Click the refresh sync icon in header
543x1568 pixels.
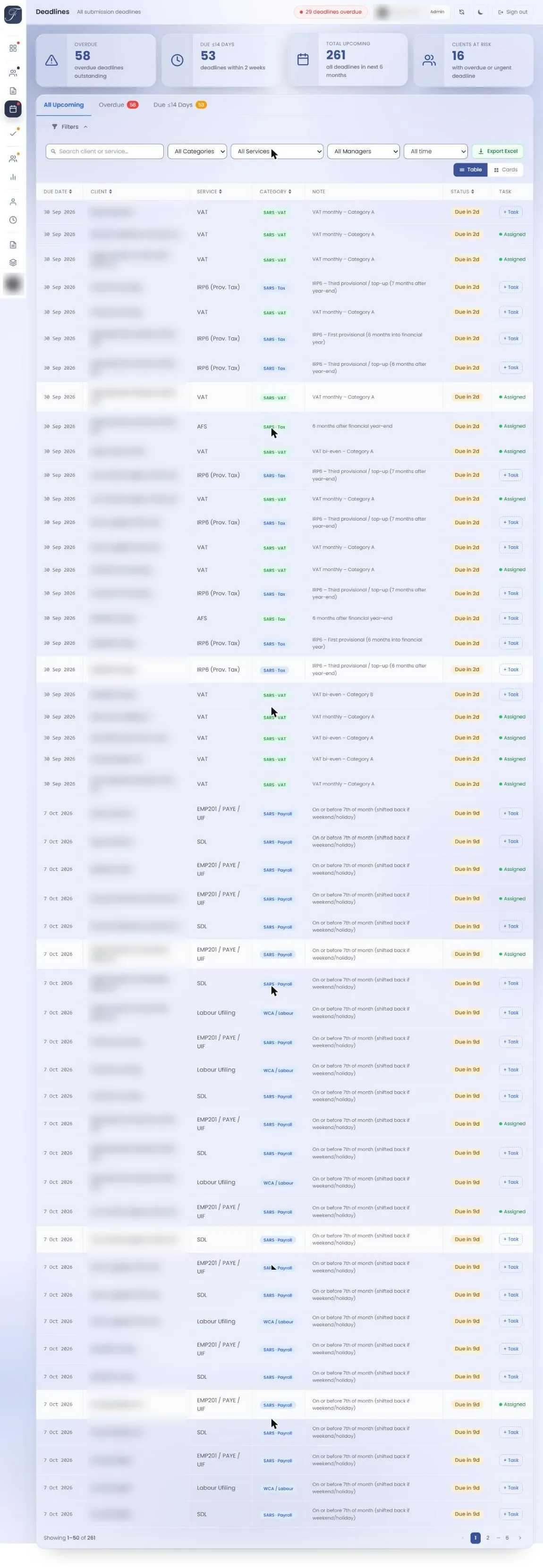pyautogui.click(x=461, y=12)
